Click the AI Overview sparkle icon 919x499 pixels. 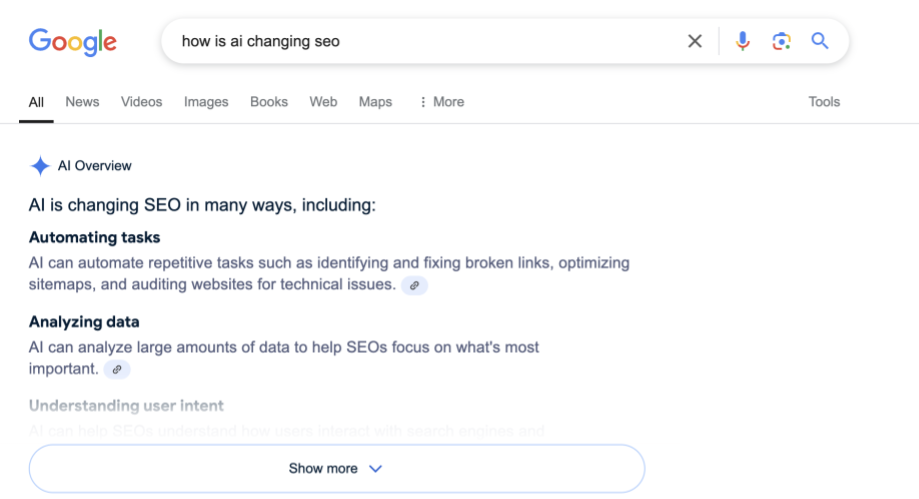[40, 166]
